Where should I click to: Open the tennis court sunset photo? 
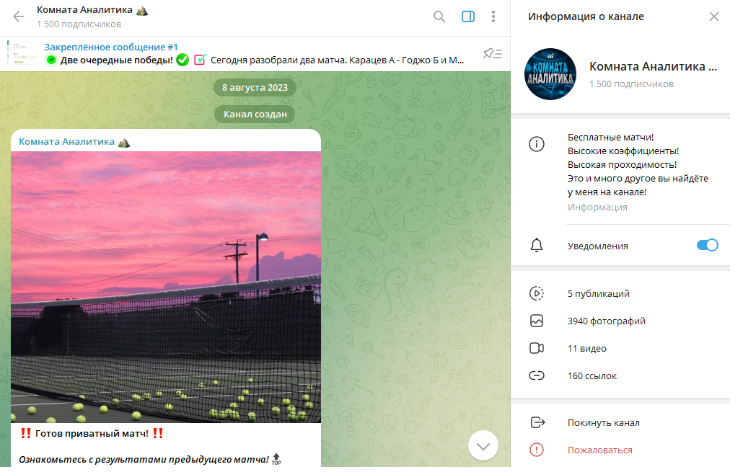coord(166,286)
